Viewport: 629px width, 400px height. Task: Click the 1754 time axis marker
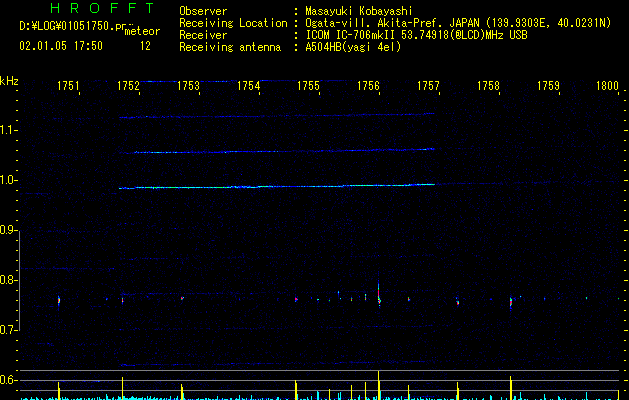point(248,86)
